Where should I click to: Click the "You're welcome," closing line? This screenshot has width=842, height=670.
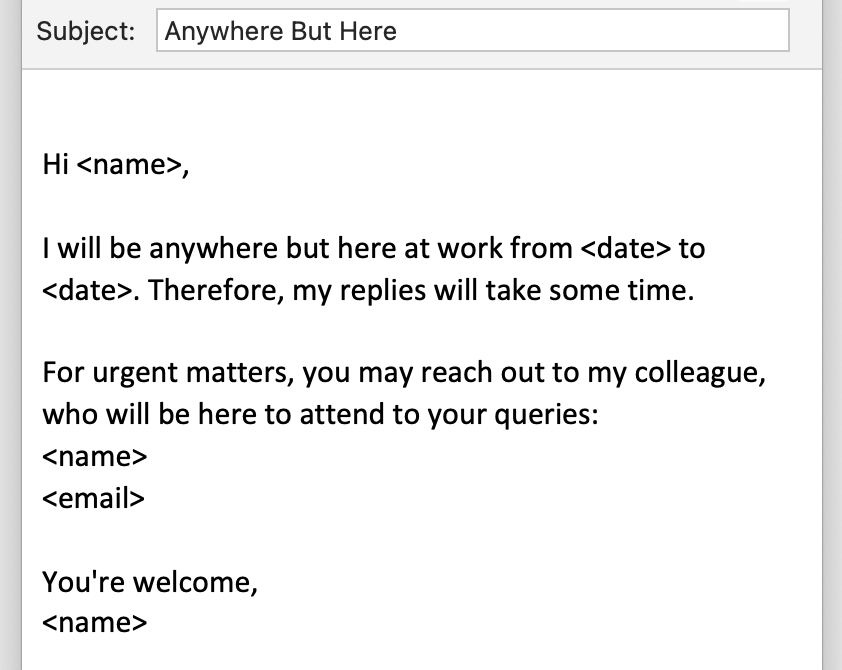click(x=150, y=582)
